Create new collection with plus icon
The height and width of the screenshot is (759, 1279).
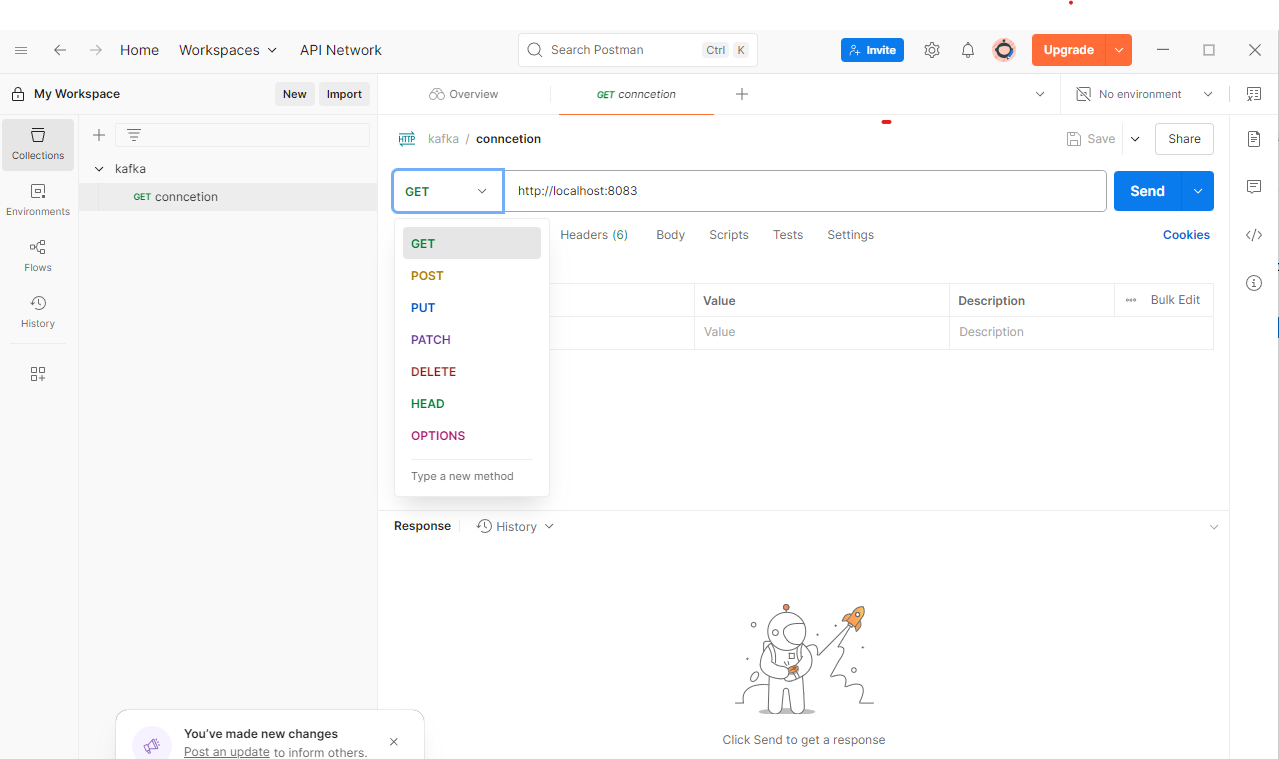tap(99, 135)
